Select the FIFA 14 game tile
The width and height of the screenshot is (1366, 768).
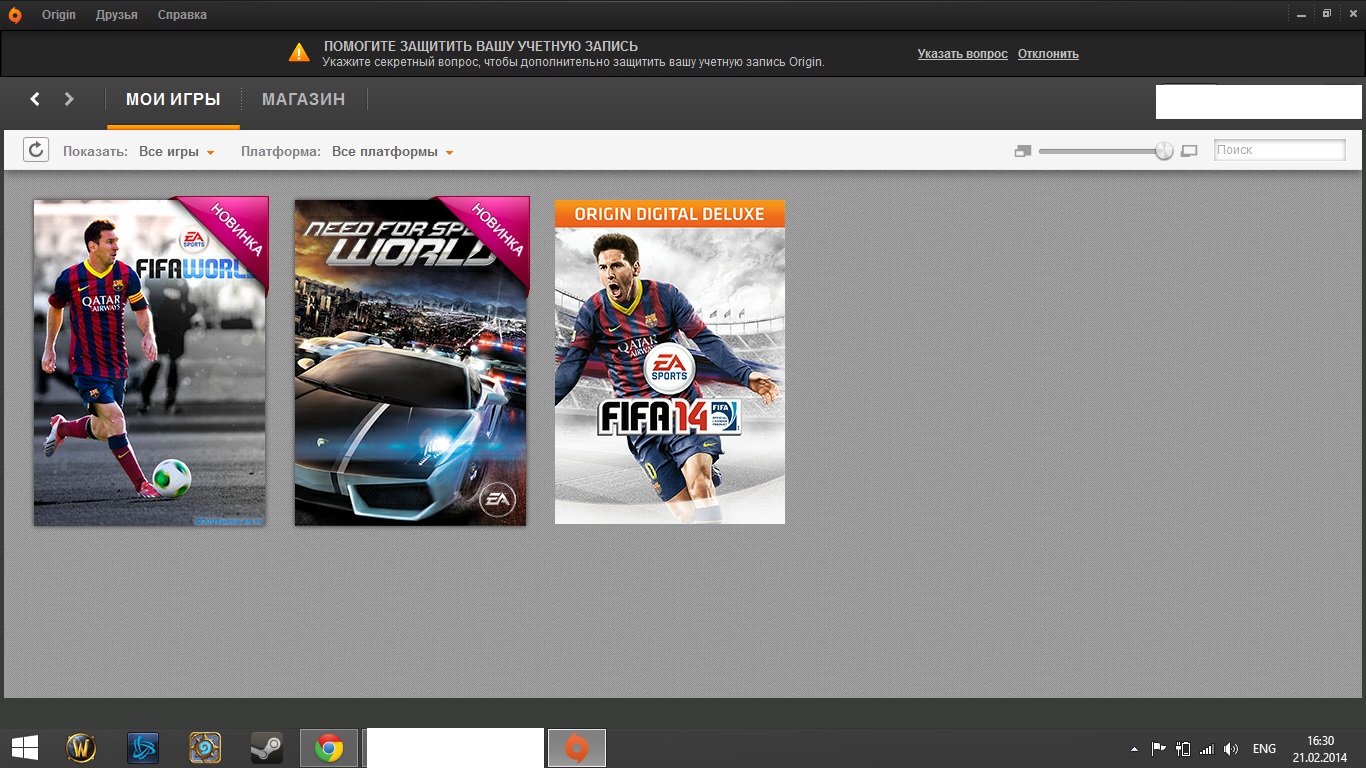coord(670,362)
